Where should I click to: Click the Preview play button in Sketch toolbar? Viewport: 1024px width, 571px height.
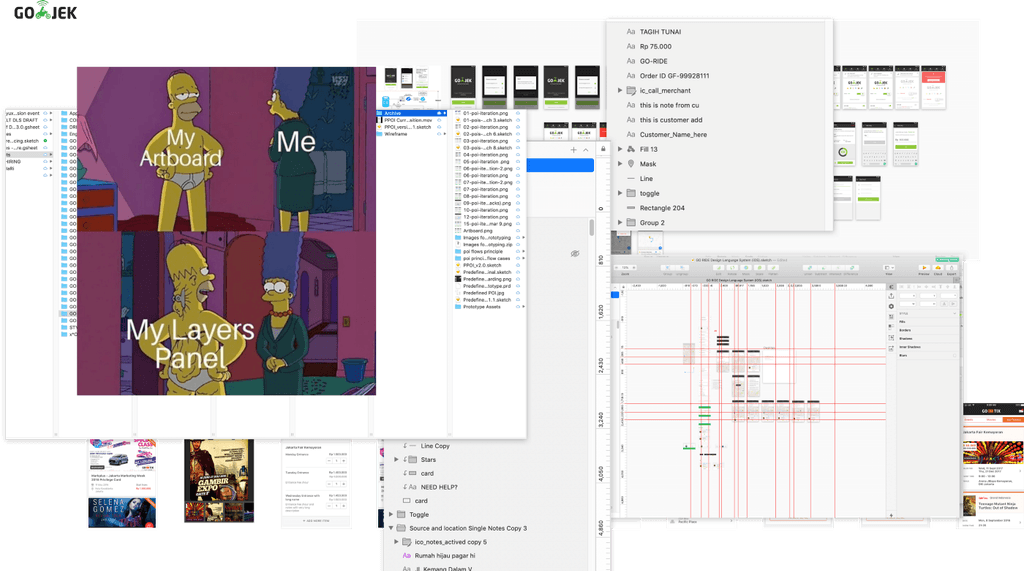pos(924,268)
